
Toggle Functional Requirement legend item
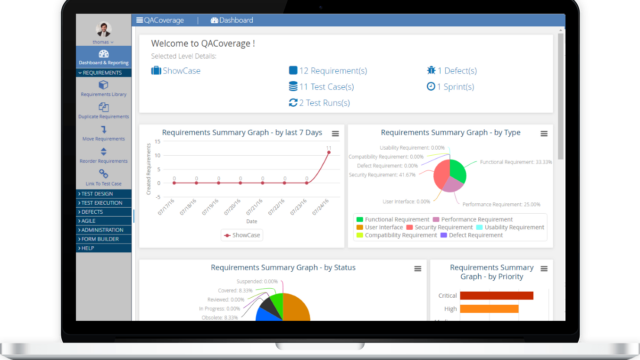393,219
